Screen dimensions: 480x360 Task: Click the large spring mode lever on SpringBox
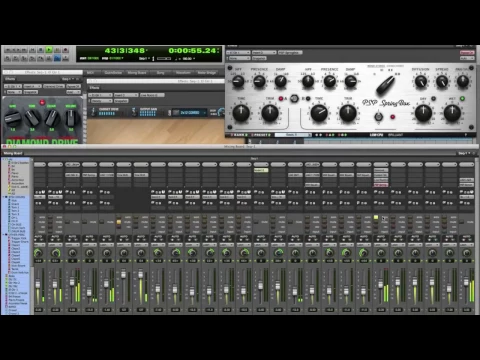386,85
